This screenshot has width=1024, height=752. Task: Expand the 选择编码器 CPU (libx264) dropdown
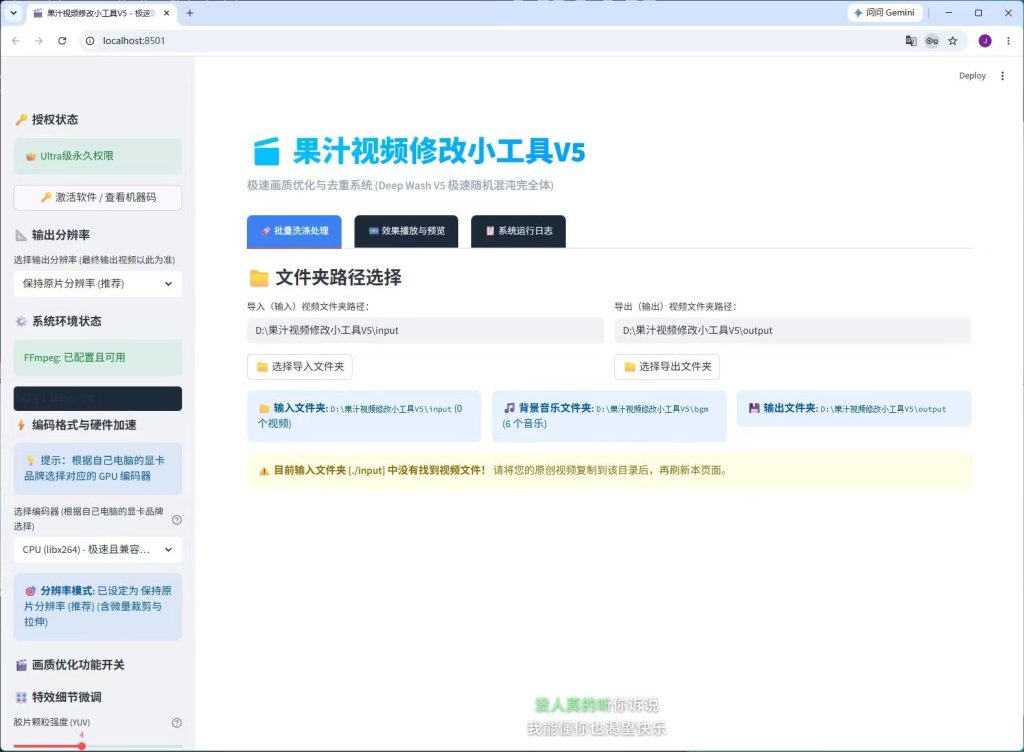[98, 550]
